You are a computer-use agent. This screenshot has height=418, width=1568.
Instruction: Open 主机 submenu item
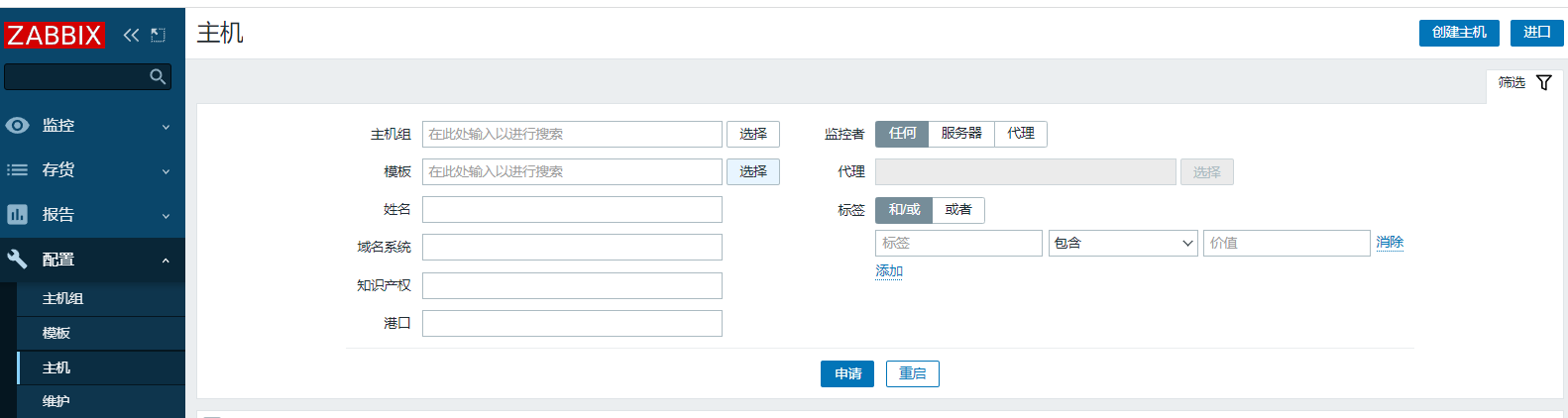coord(101,367)
